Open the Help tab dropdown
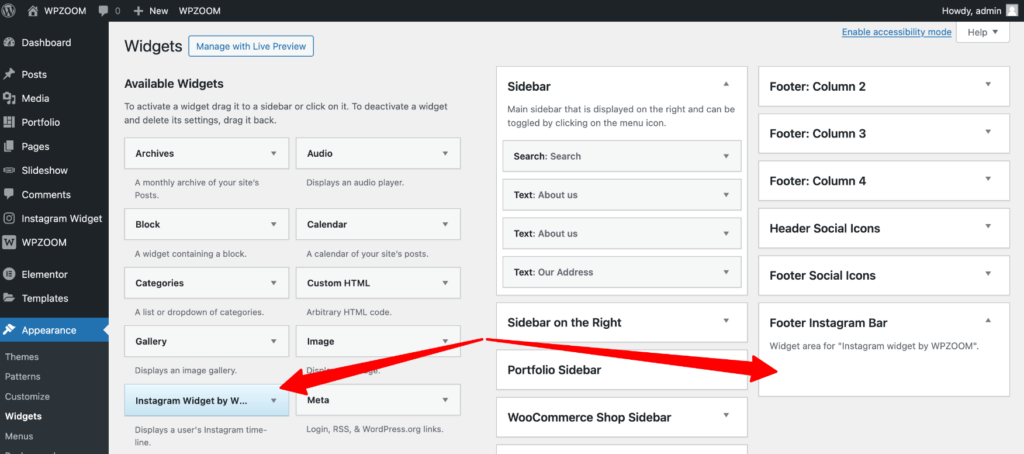Viewport: 1024px width, 454px height. [982, 32]
